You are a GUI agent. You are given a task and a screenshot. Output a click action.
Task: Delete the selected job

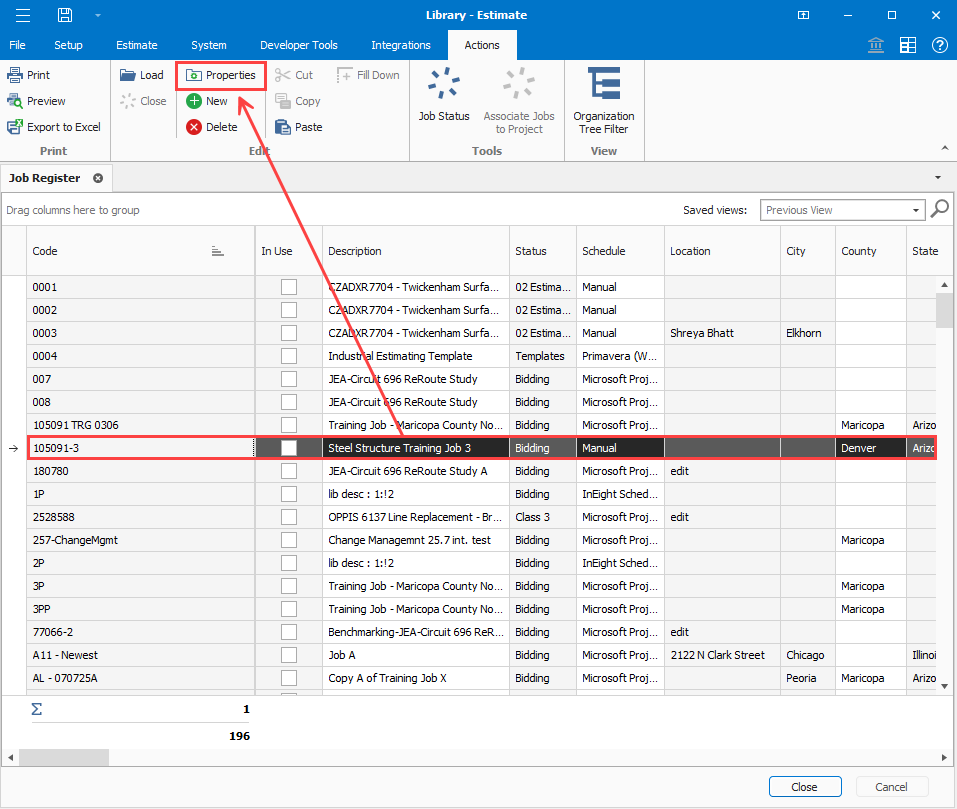[212, 127]
